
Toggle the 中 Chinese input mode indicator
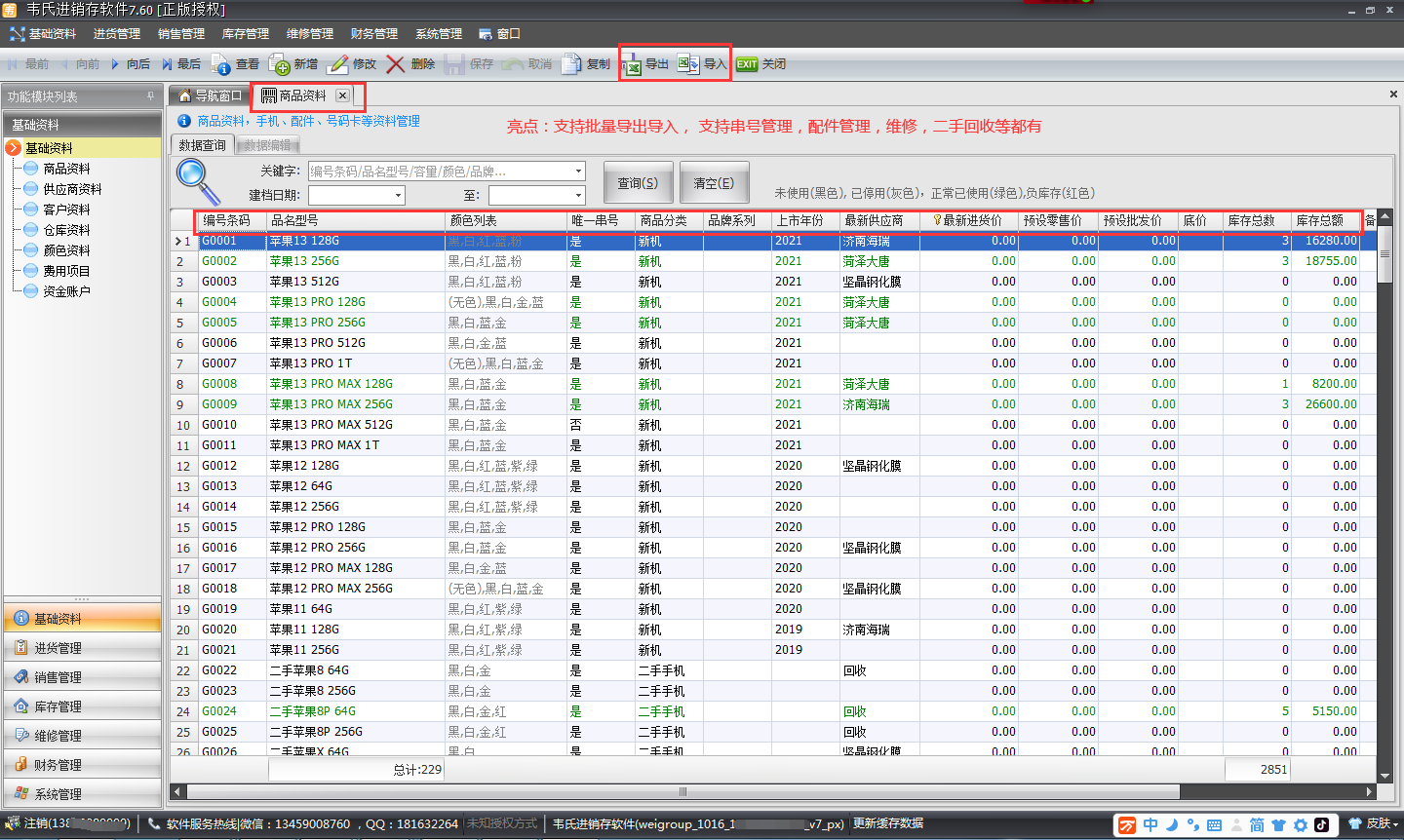pos(1150,824)
